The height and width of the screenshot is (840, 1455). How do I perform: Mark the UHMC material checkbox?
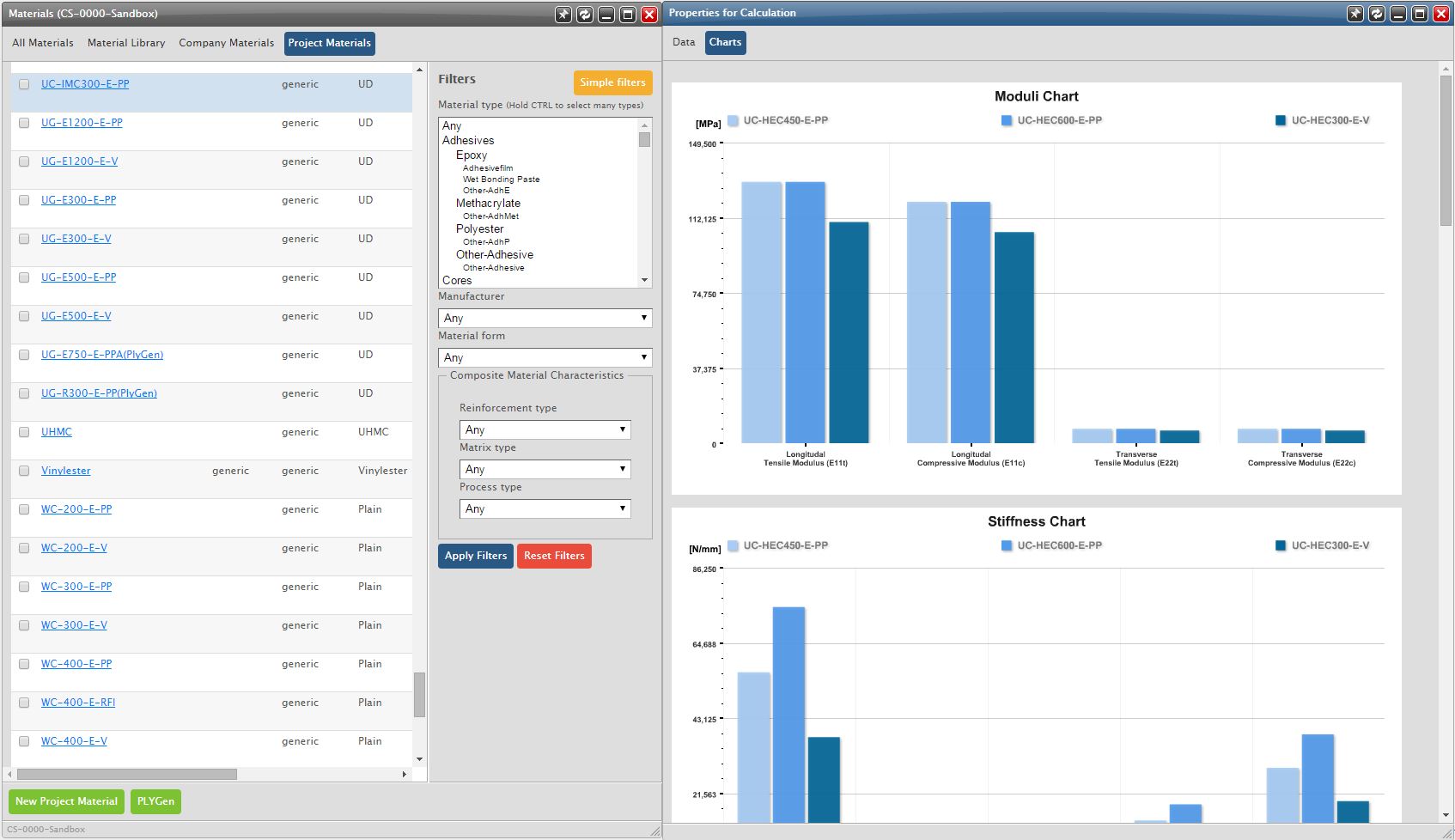tap(24, 432)
